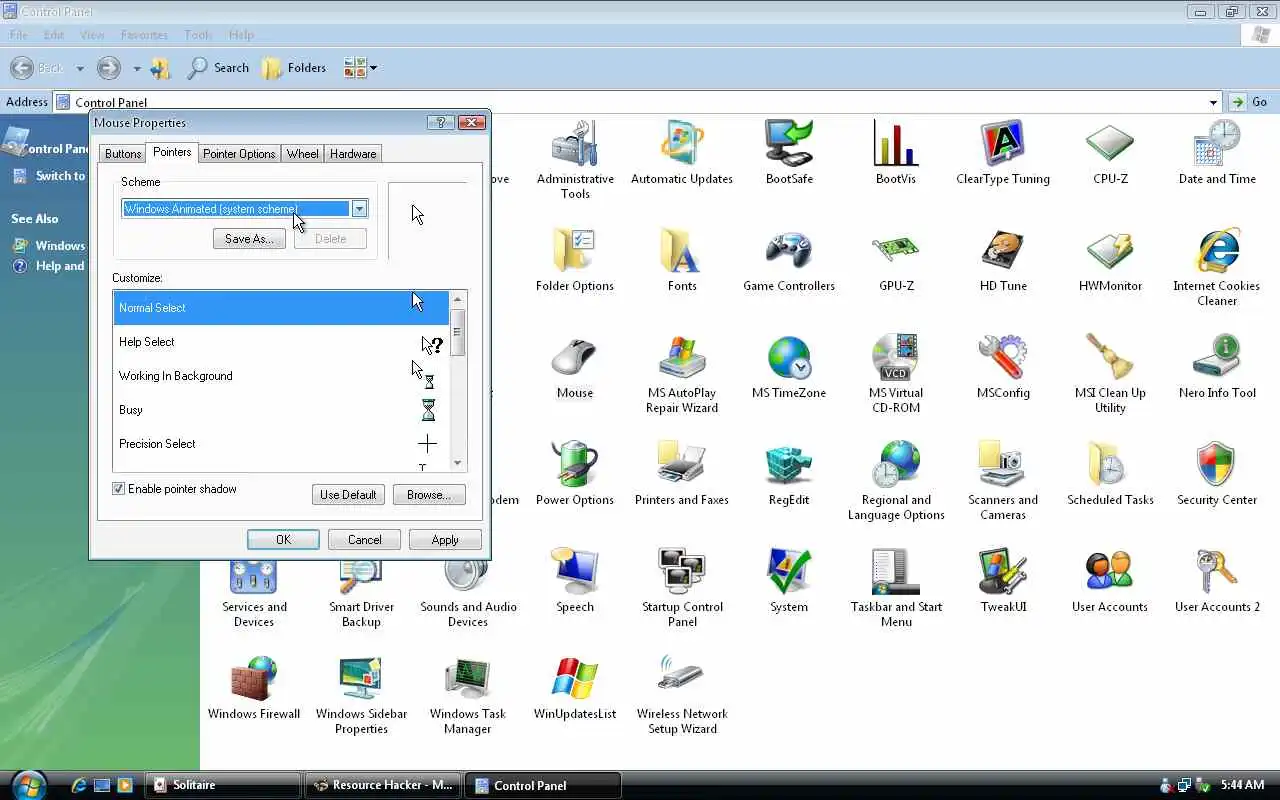Viewport: 1280px width, 800px height.
Task: Open Game Controllers icon
Action: pos(789,252)
